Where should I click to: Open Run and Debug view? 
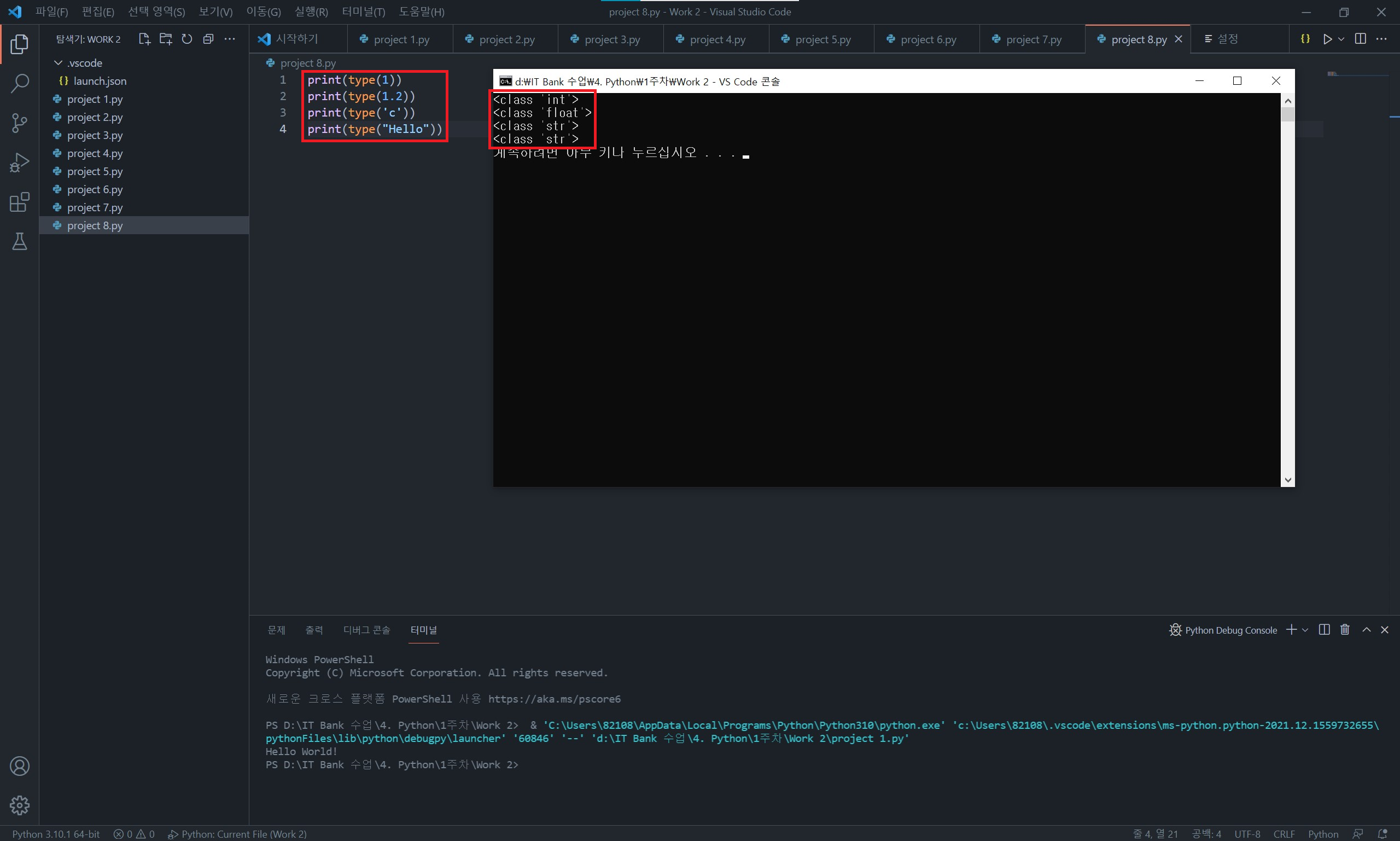coord(19,163)
